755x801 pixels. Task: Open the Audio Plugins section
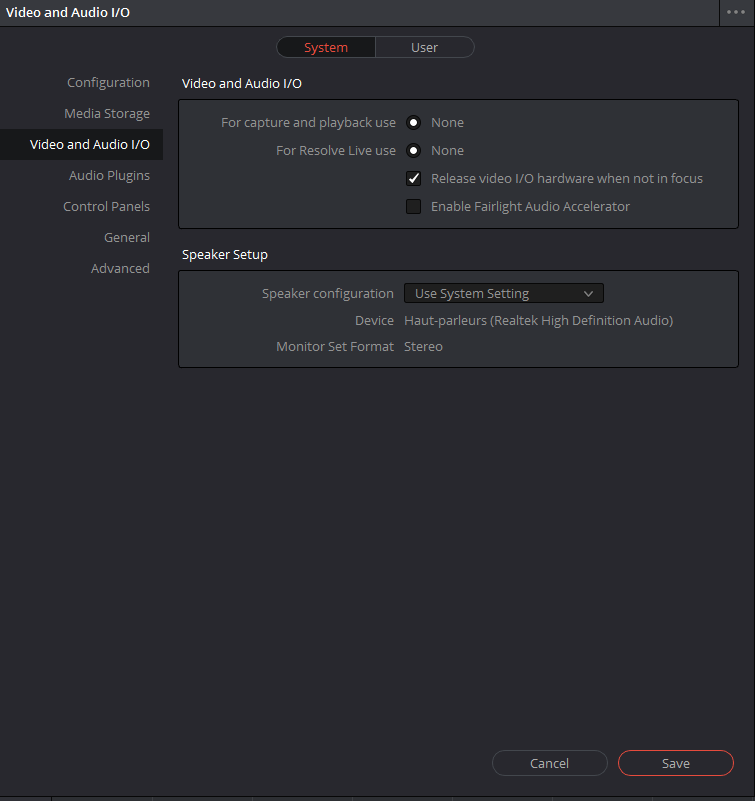[109, 176]
